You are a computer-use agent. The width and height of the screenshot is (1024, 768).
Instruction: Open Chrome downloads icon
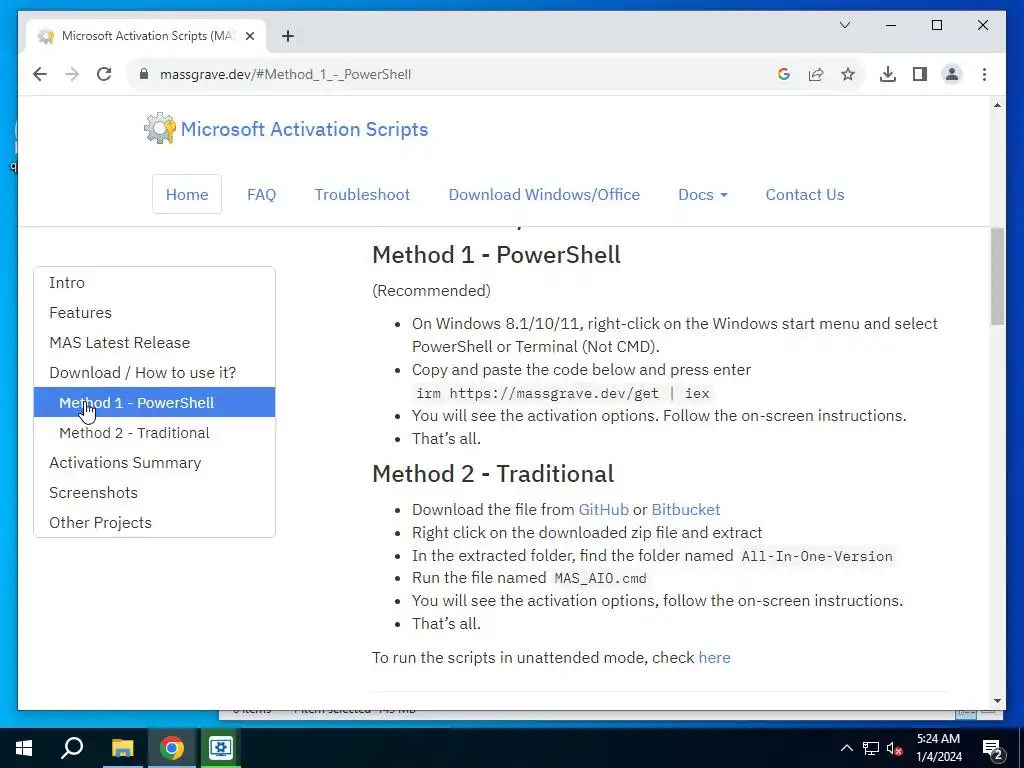pos(888,74)
